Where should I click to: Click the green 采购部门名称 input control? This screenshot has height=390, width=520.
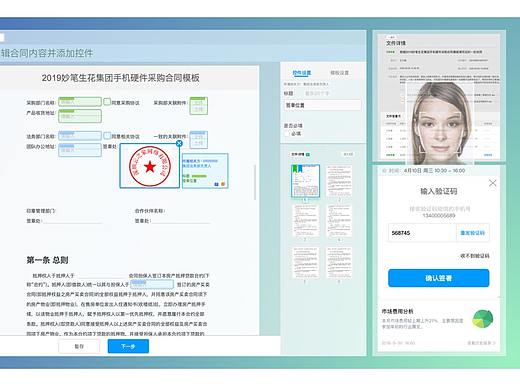point(80,102)
